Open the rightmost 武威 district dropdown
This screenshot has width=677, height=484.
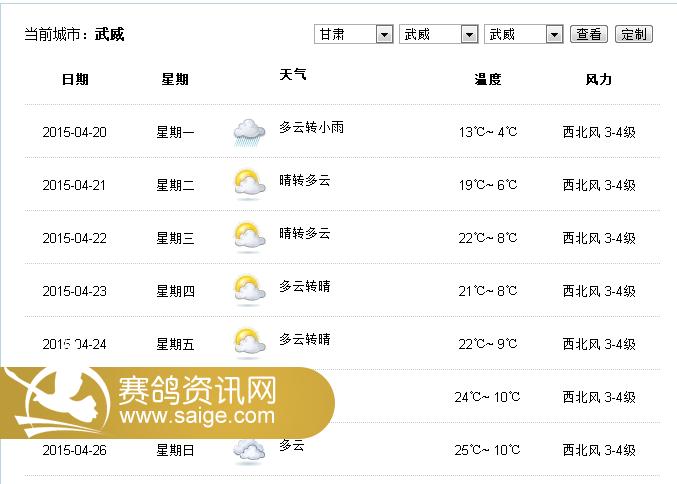coord(524,34)
